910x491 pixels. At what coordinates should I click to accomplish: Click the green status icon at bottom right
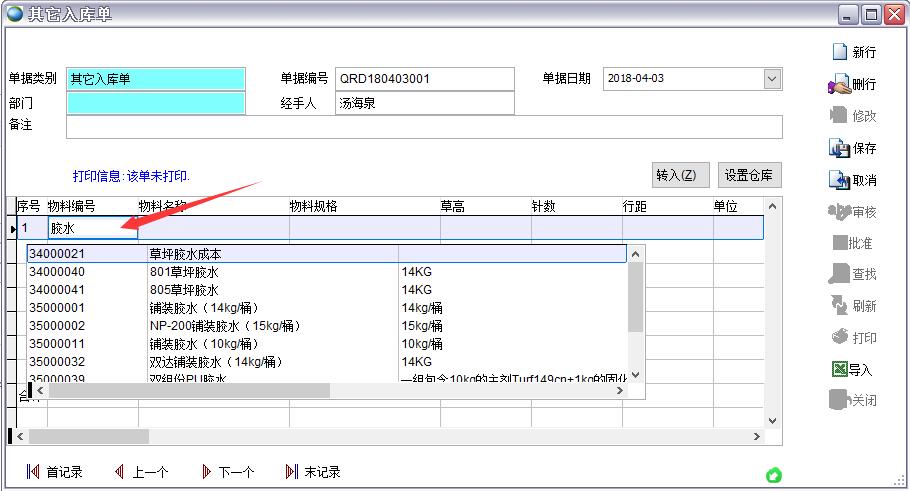pos(773,475)
